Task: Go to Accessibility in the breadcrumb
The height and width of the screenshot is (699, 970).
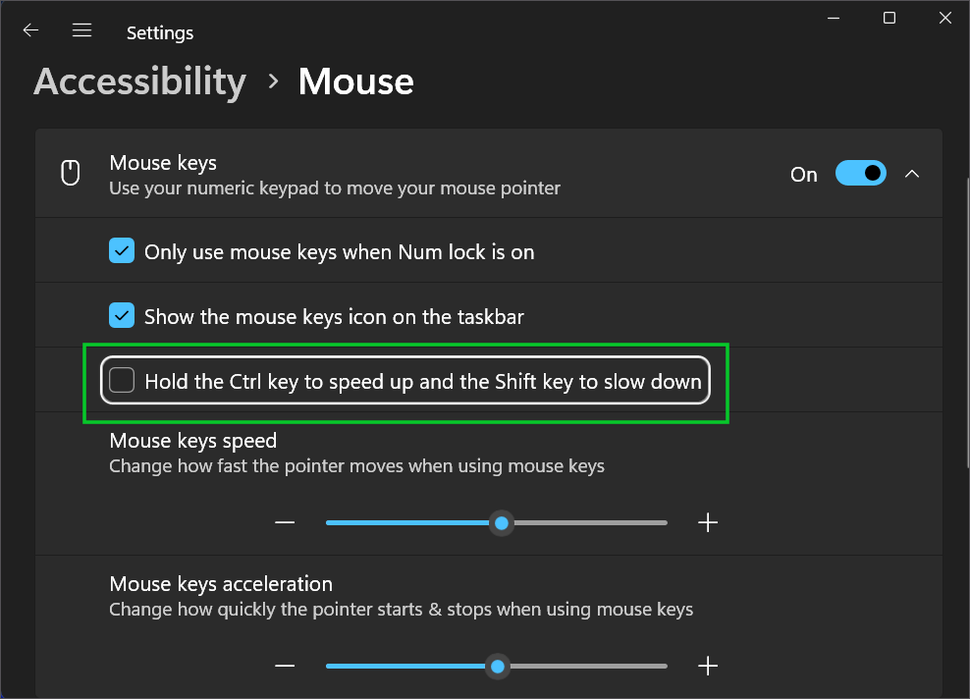Action: tap(140, 82)
